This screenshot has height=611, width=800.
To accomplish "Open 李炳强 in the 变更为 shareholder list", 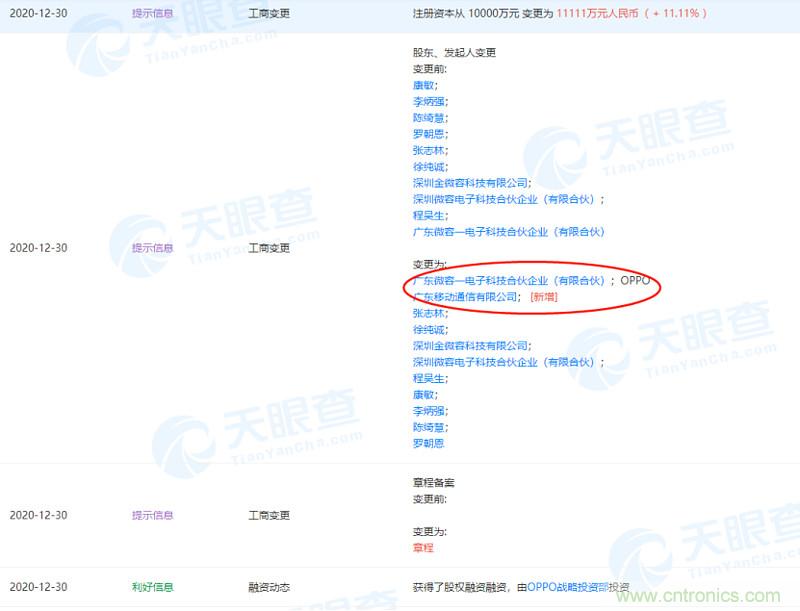I will coord(429,411).
